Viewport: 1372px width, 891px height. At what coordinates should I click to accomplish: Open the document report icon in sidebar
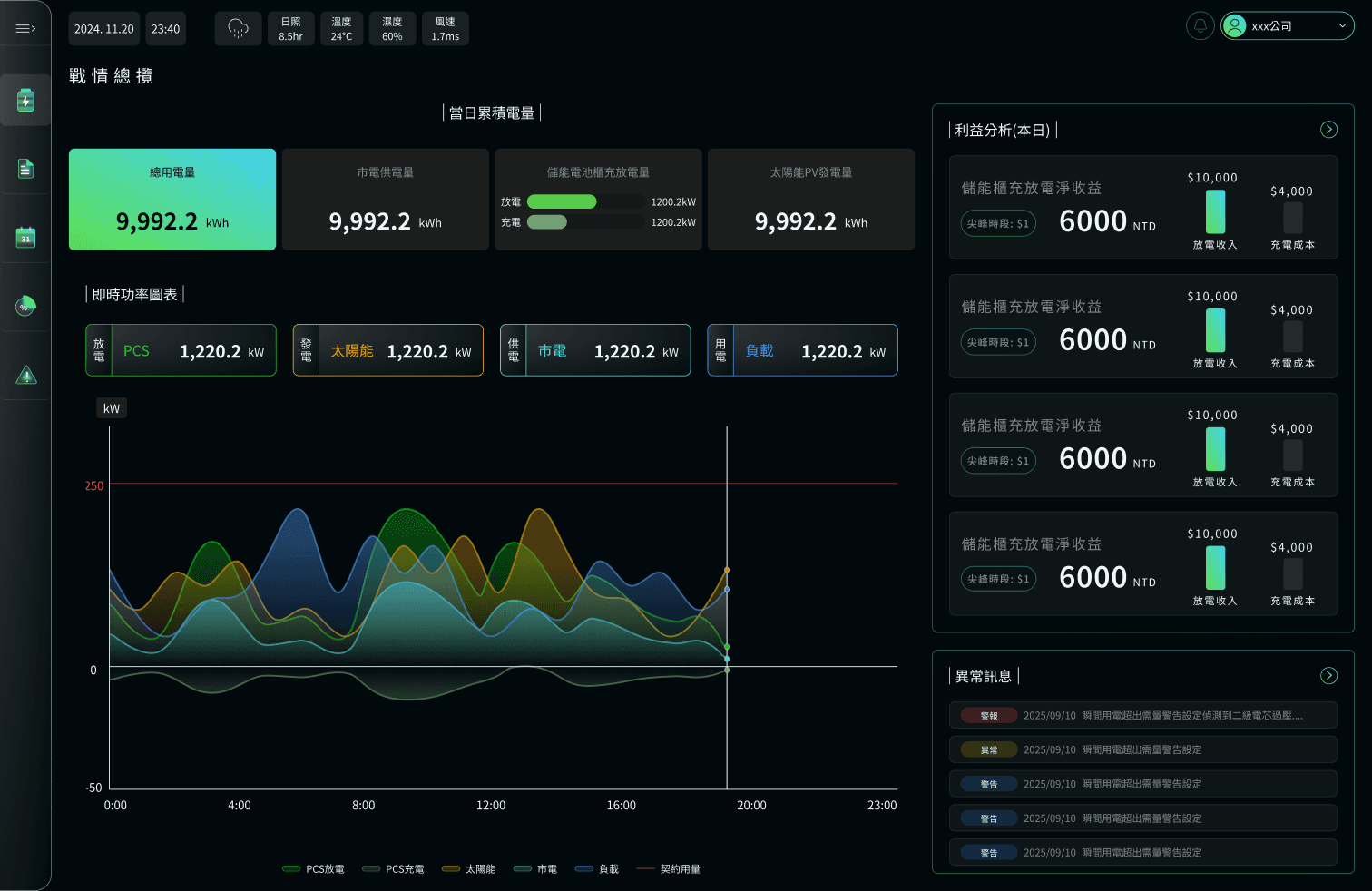coord(24,168)
